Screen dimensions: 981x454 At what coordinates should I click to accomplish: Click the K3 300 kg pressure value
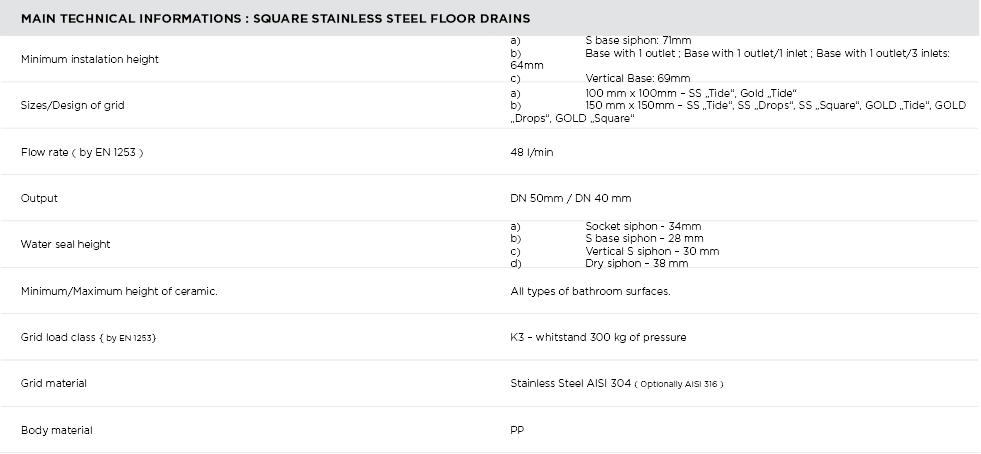(598, 337)
